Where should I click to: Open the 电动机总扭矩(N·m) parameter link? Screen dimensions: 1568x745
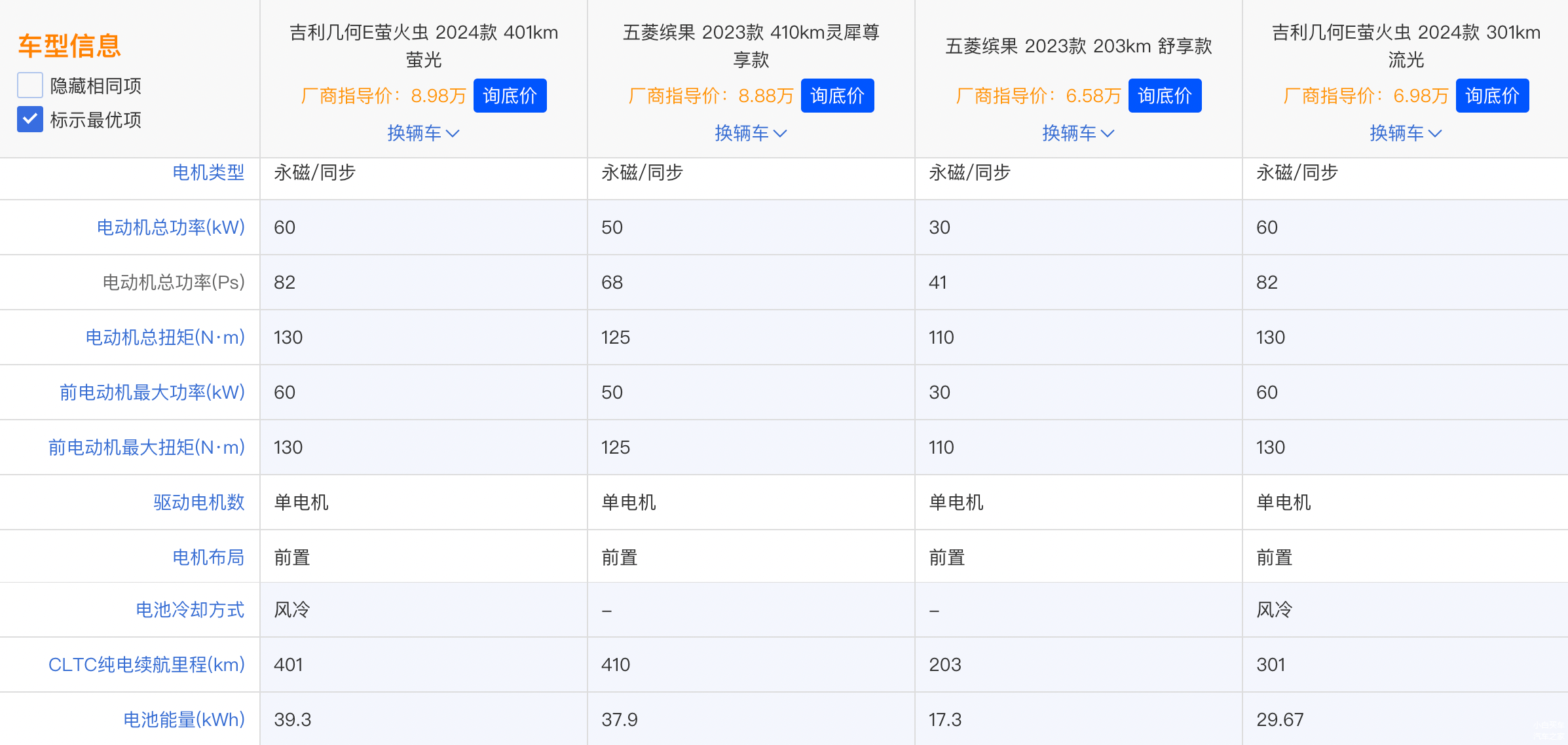tap(165, 337)
